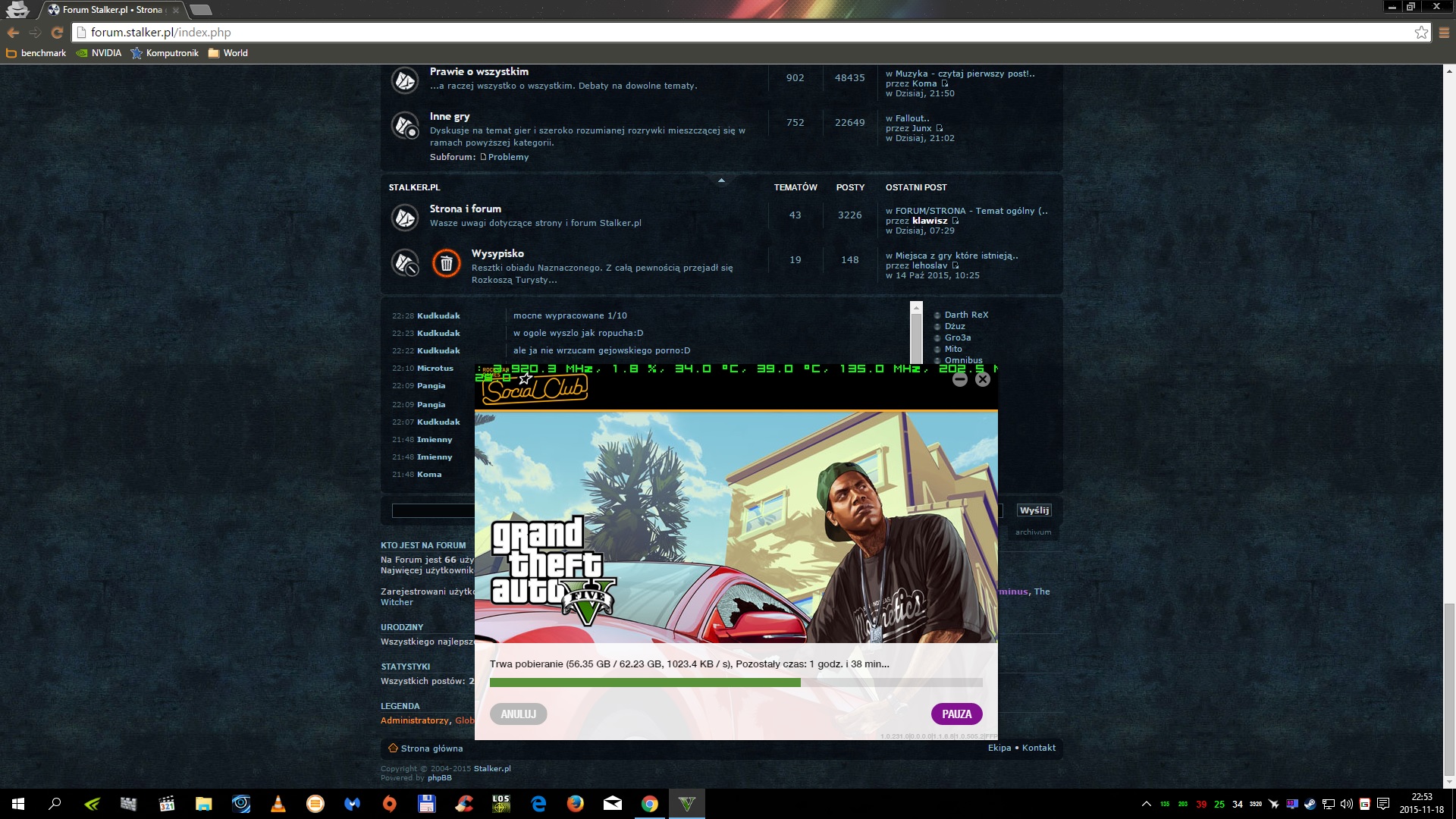Open Komputronik bookmark

[x=165, y=53]
